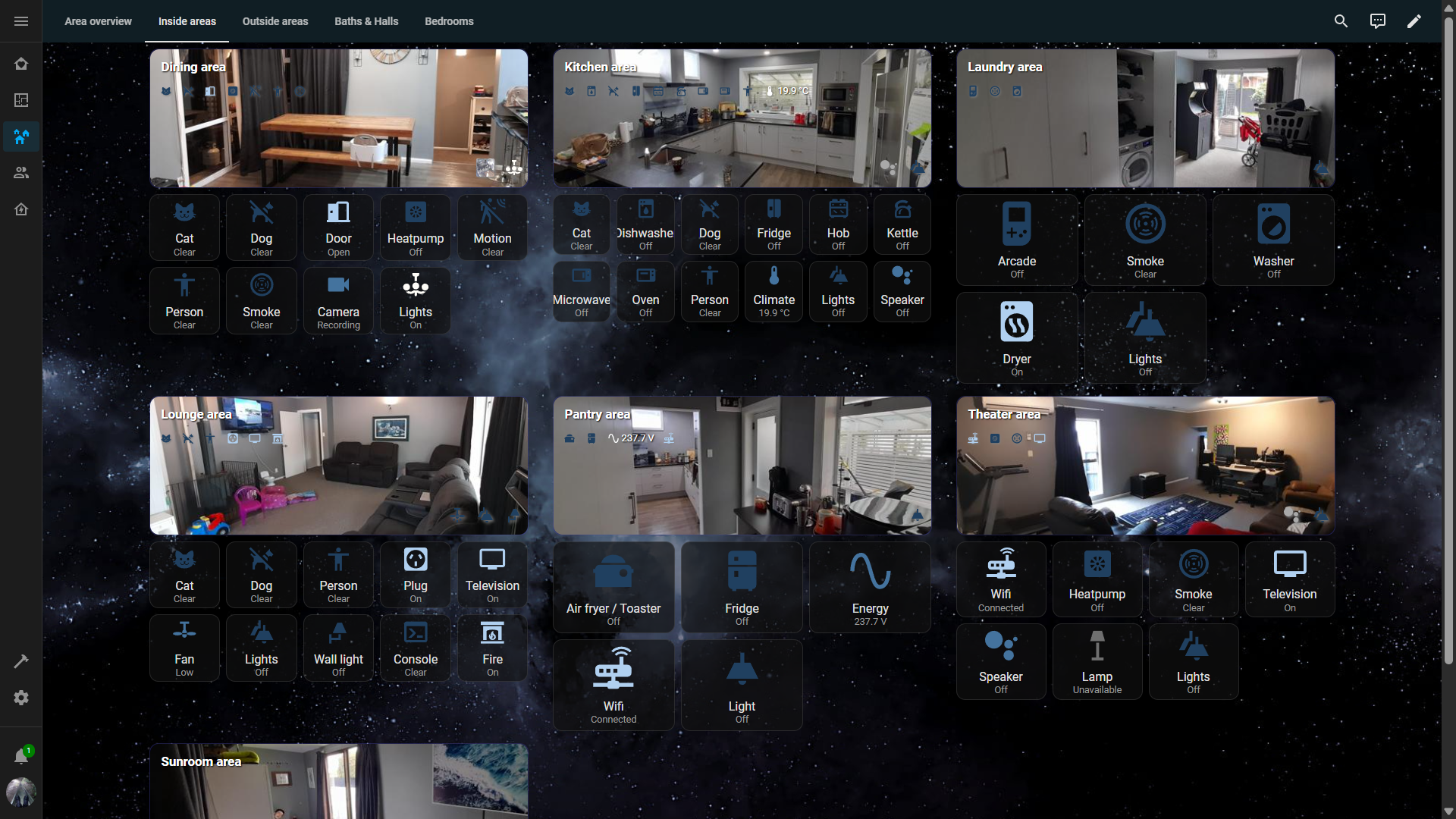Viewport: 1456px width, 819px height.
Task: Click the wrench tools icon in the sidebar
Action: point(21,661)
